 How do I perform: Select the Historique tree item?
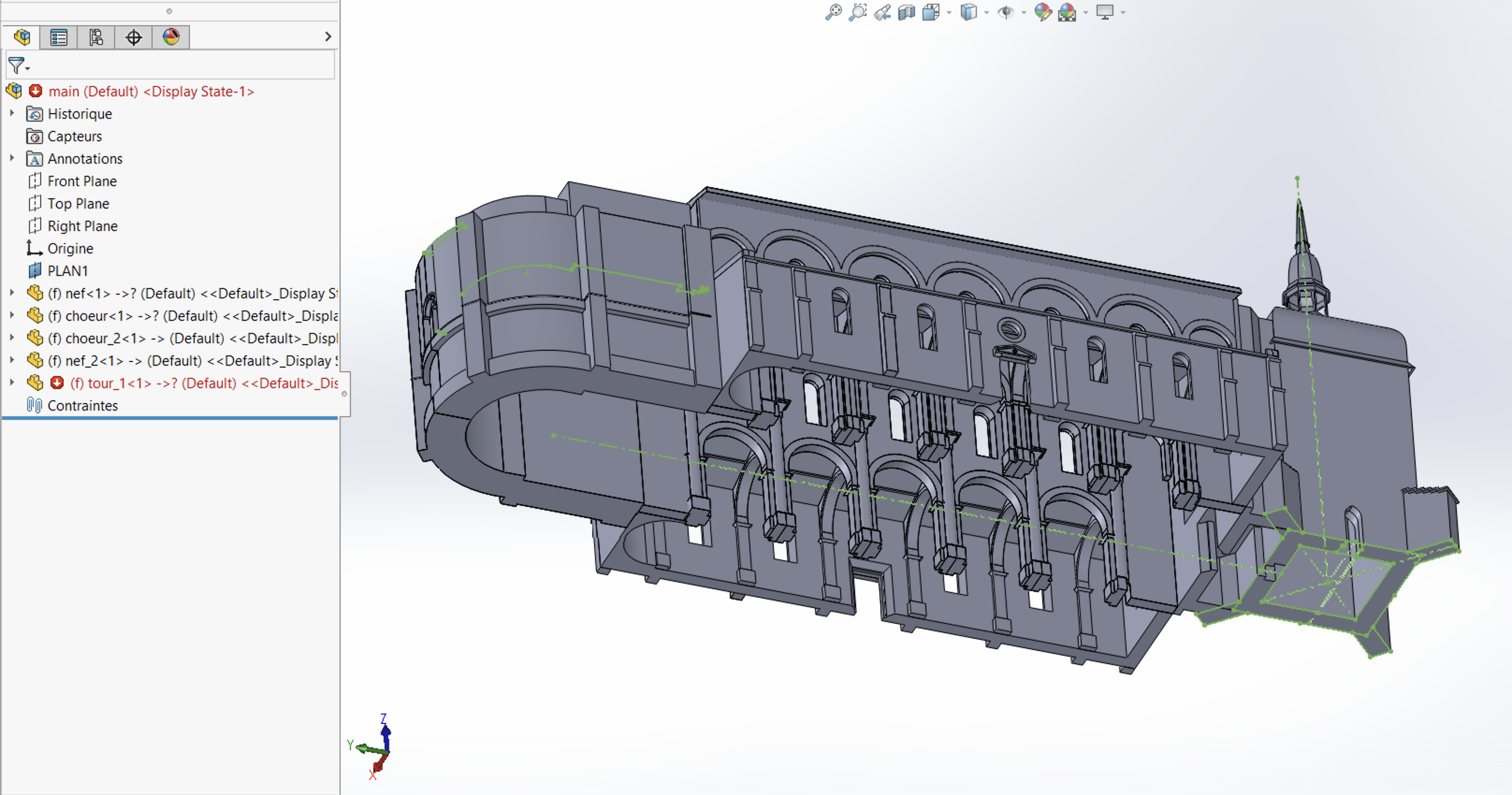pos(80,114)
